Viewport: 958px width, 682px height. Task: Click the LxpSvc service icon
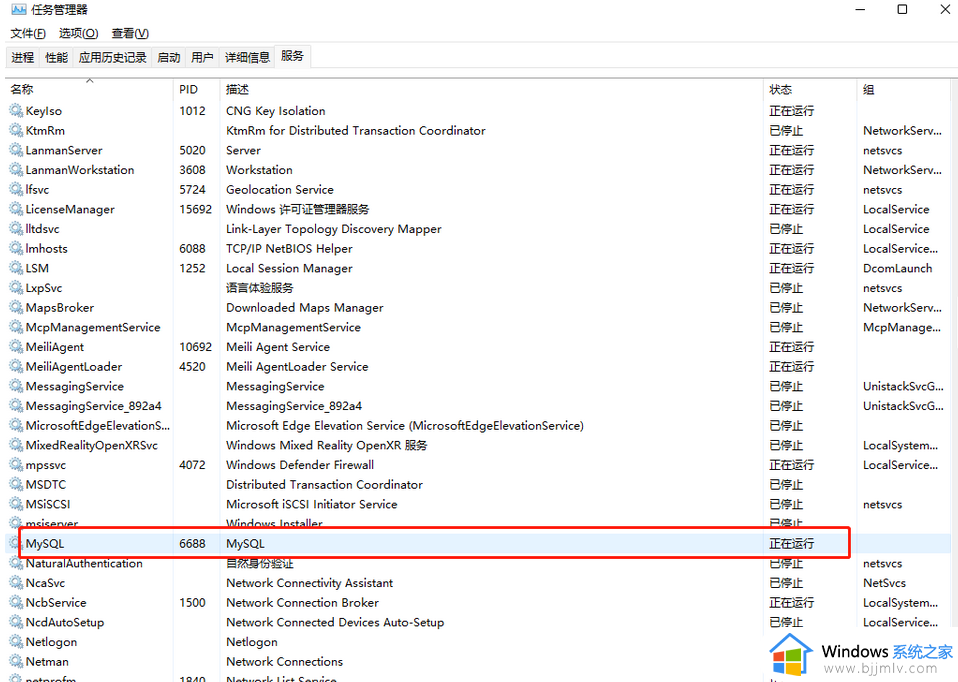16,288
